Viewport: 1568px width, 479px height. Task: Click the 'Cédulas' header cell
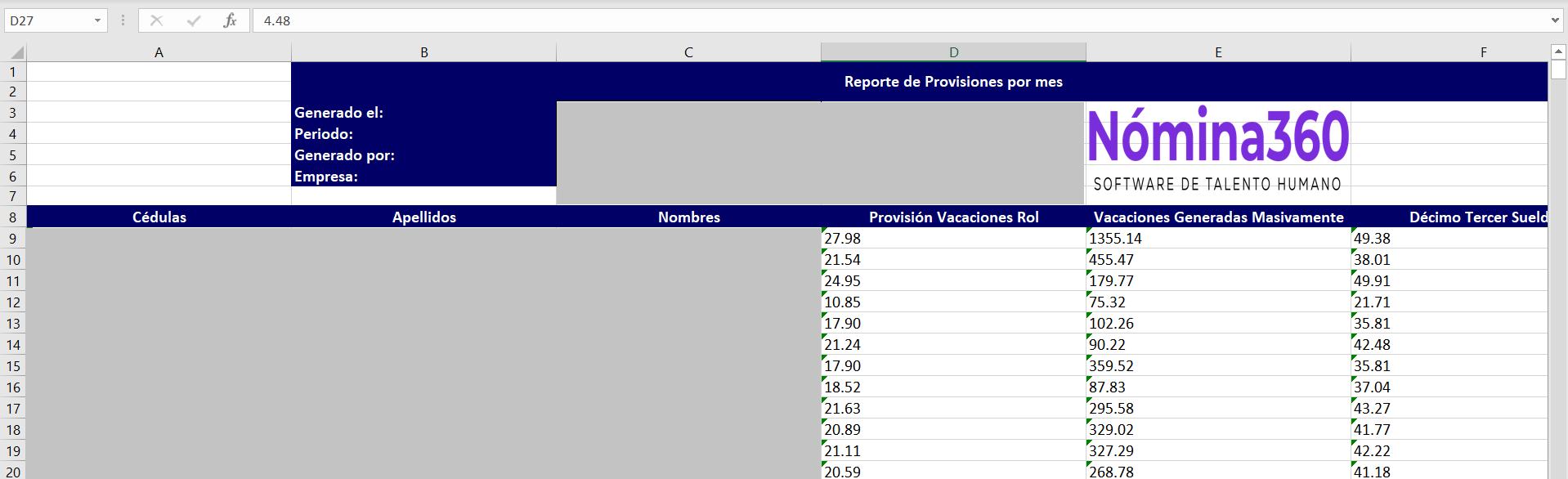pos(159,217)
